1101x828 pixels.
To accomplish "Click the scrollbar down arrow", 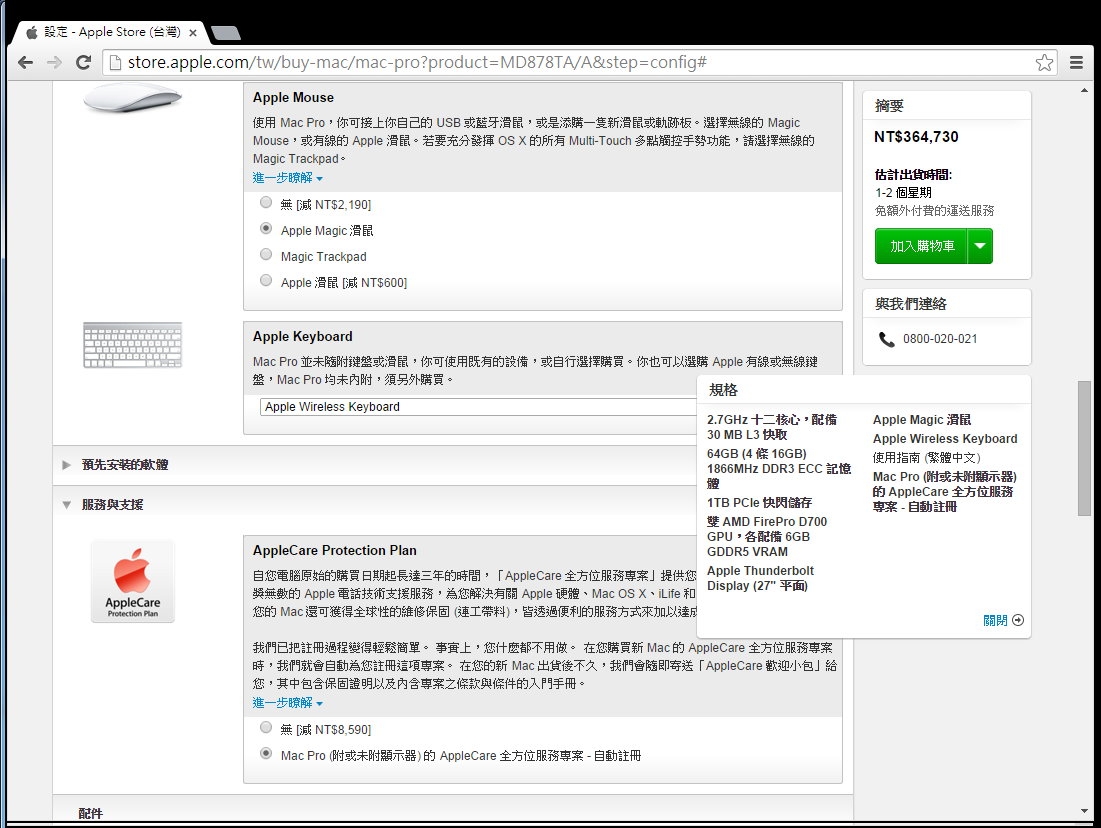I will coord(1085,811).
